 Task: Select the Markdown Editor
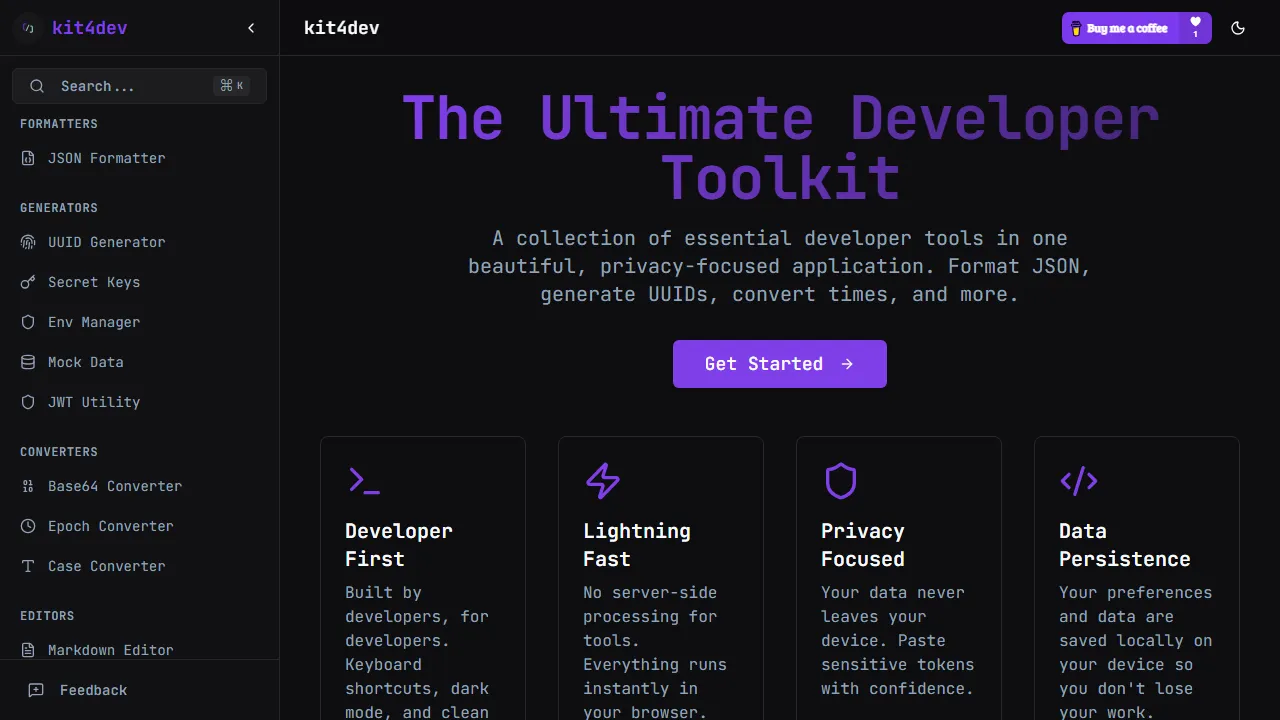click(x=110, y=650)
